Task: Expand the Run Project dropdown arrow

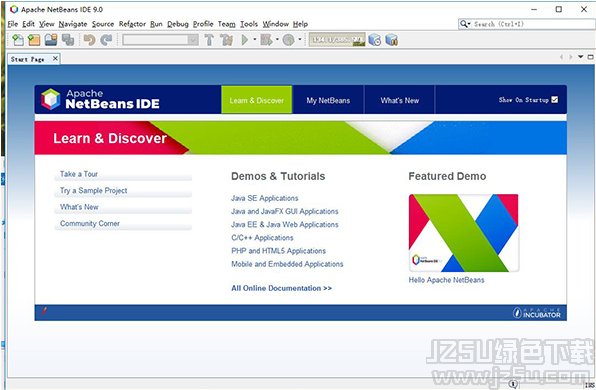Action: 255,39
